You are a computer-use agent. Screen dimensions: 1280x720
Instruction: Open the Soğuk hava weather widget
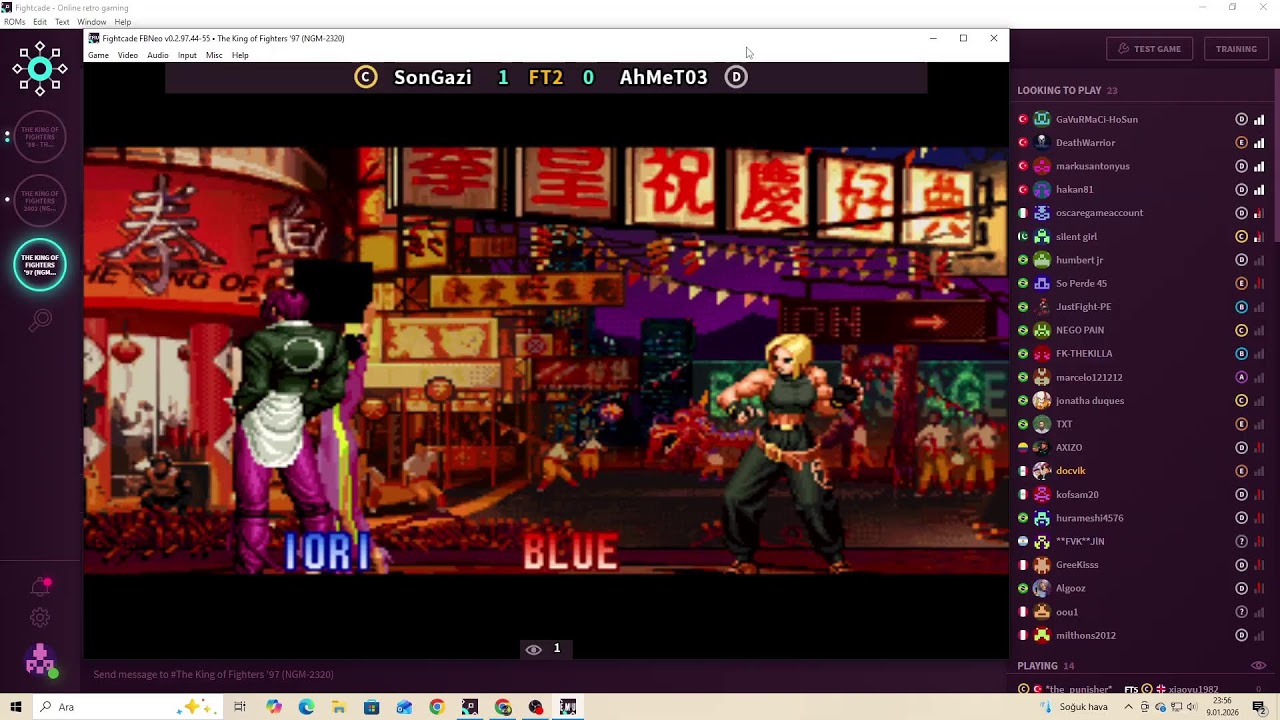[x=1076, y=707]
